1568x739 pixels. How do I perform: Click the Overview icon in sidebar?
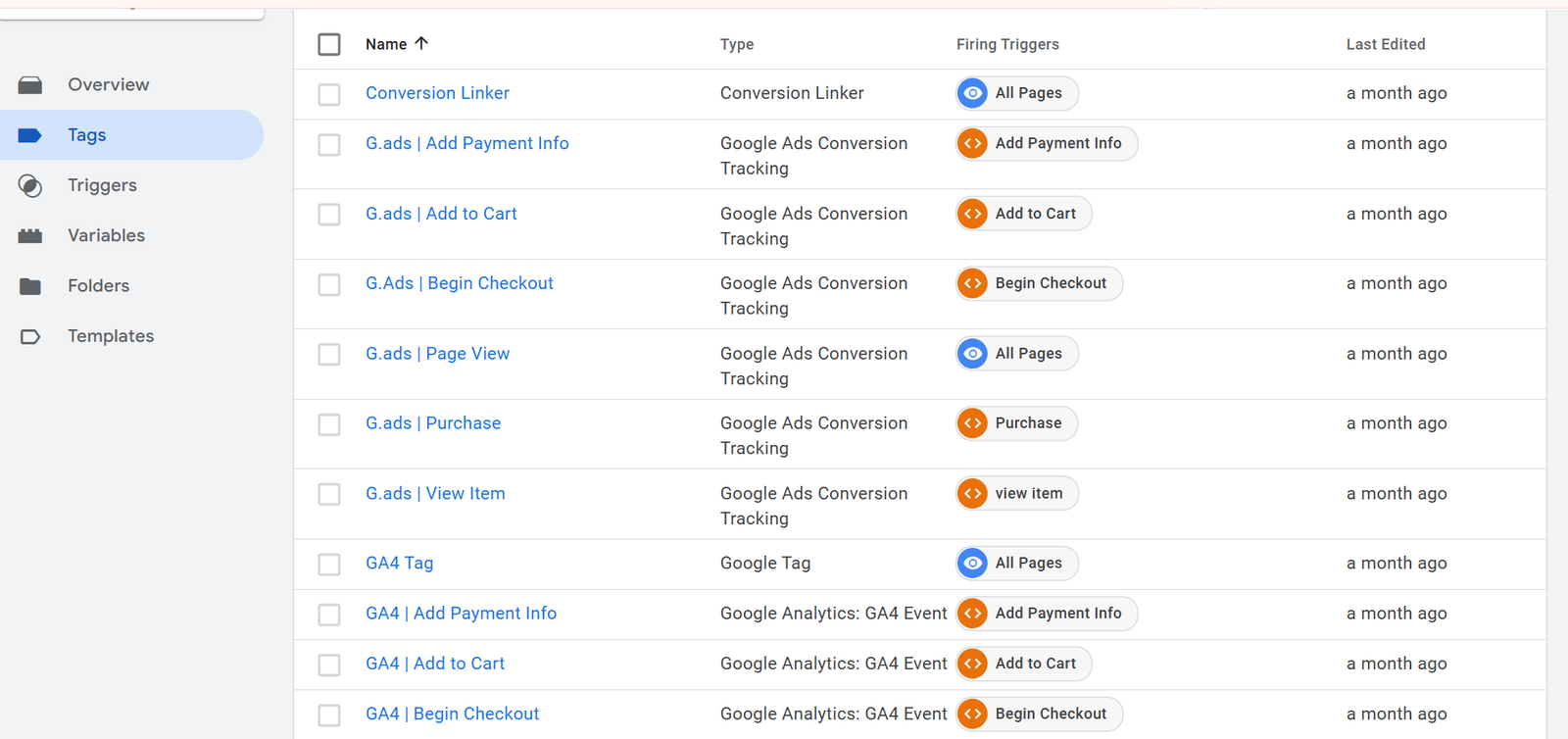click(x=30, y=85)
